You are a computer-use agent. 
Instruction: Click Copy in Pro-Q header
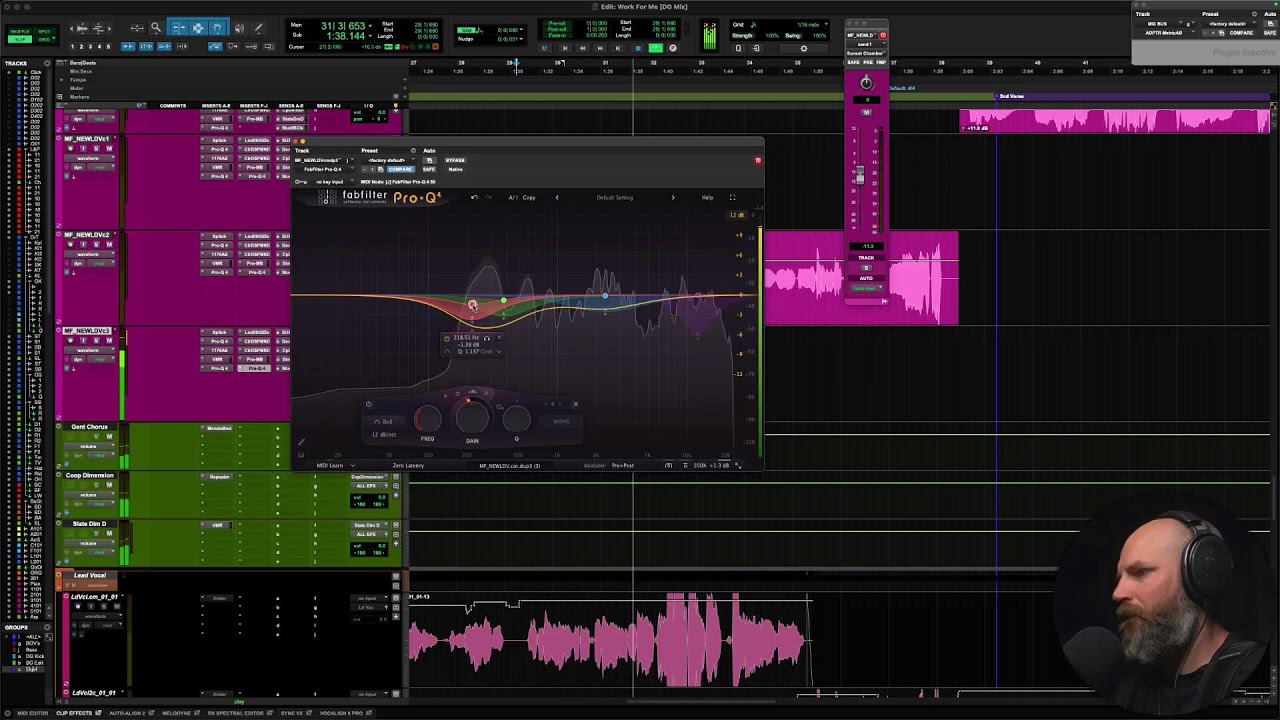[x=529, y=197]
